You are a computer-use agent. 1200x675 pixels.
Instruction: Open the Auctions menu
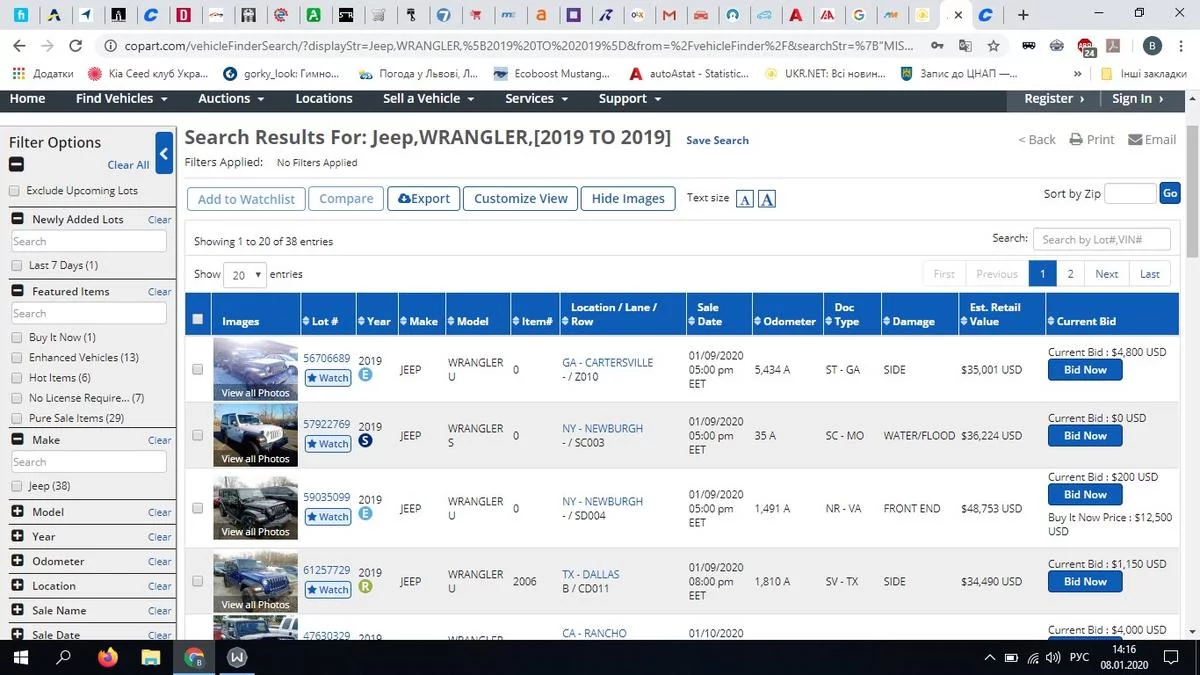(x=230, y=99)
